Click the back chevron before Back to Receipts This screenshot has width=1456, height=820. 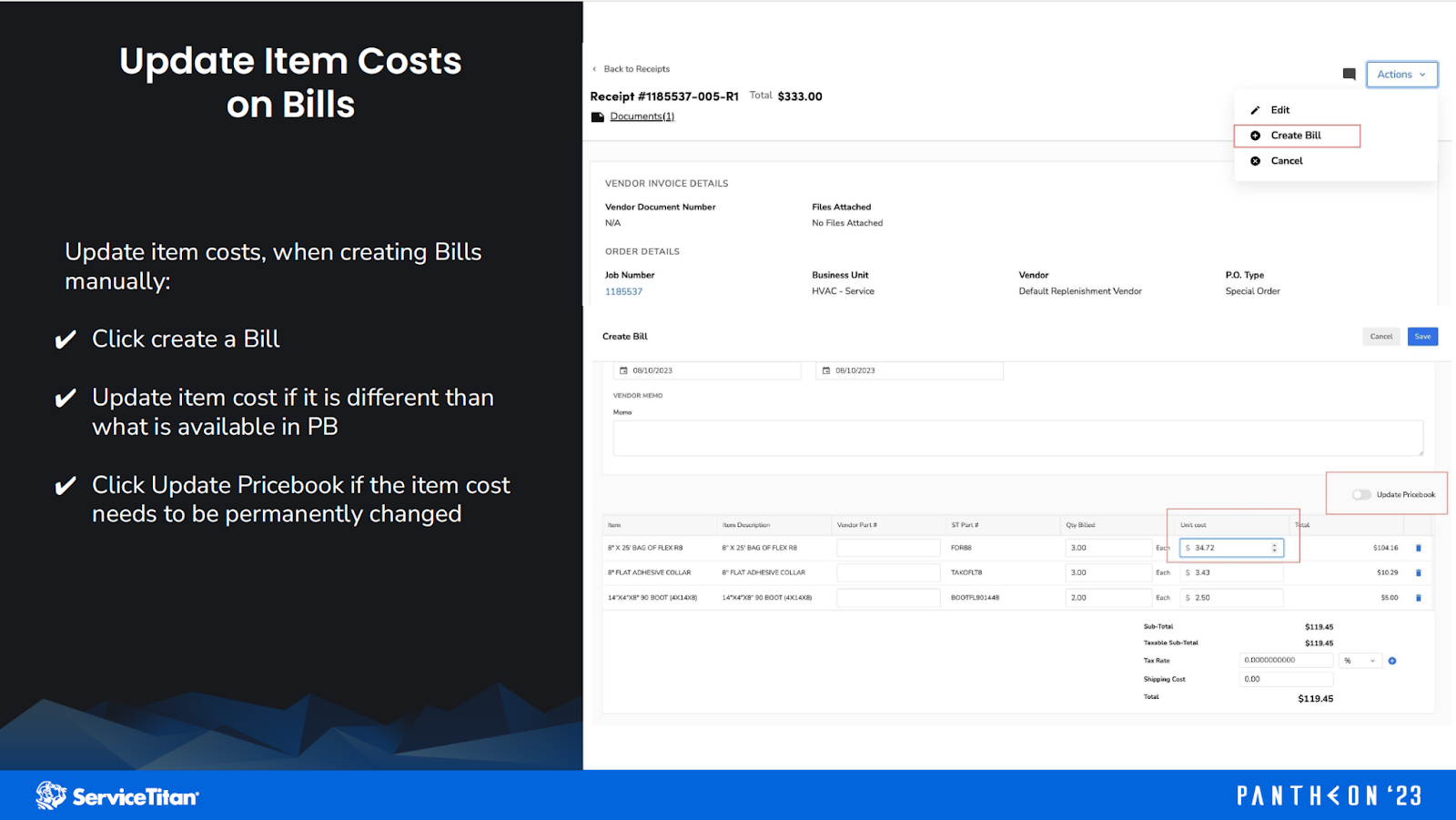[593, 68]
